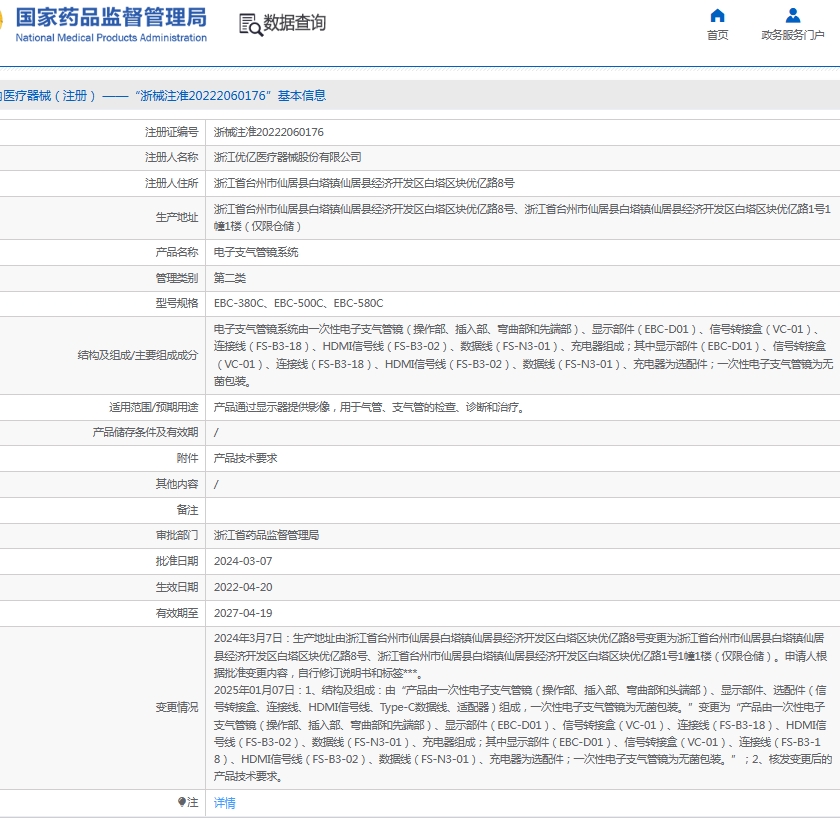
Task: Click the 政务服务门户 label
Action: tap(793, 35)
